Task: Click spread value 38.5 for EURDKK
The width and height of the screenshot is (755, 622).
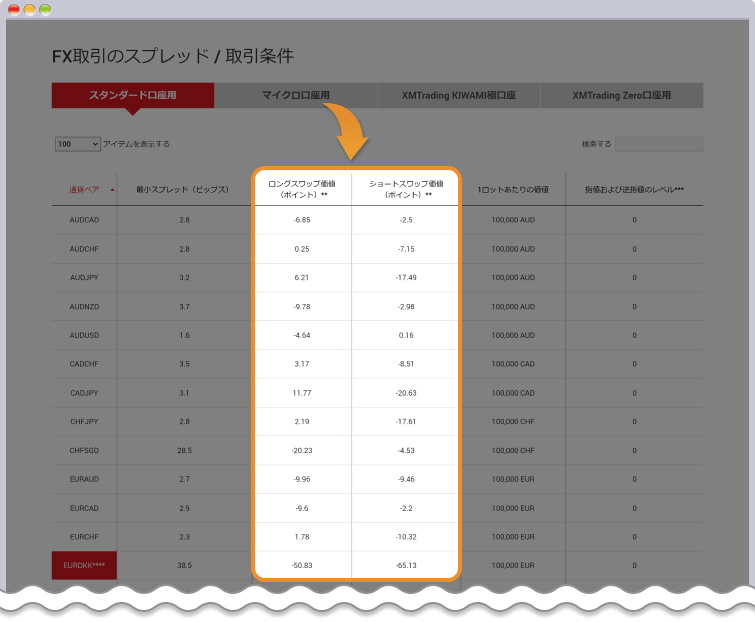Action: (184, 566)
